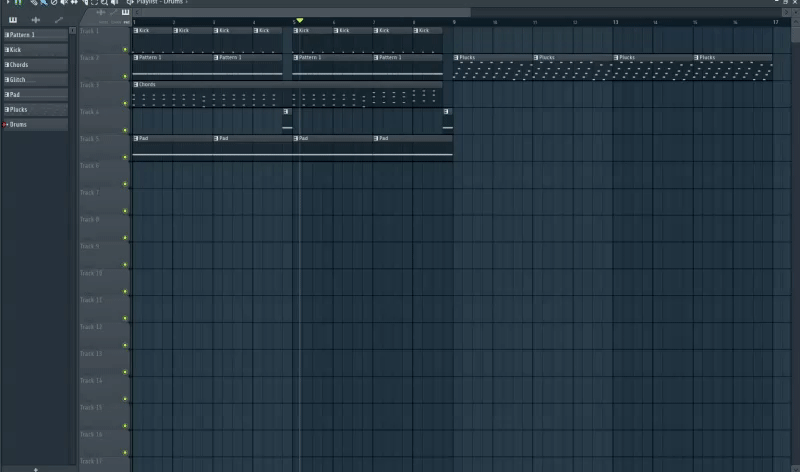The image size is (800, 472).
Task: Open first Plucks clip menu icon
Action: (456, 58)
